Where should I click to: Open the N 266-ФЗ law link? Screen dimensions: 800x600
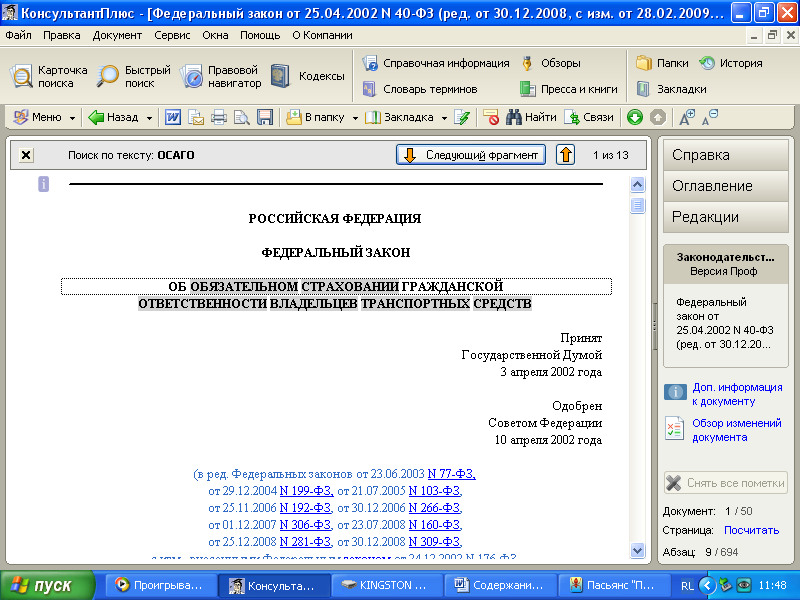point(435,508)
